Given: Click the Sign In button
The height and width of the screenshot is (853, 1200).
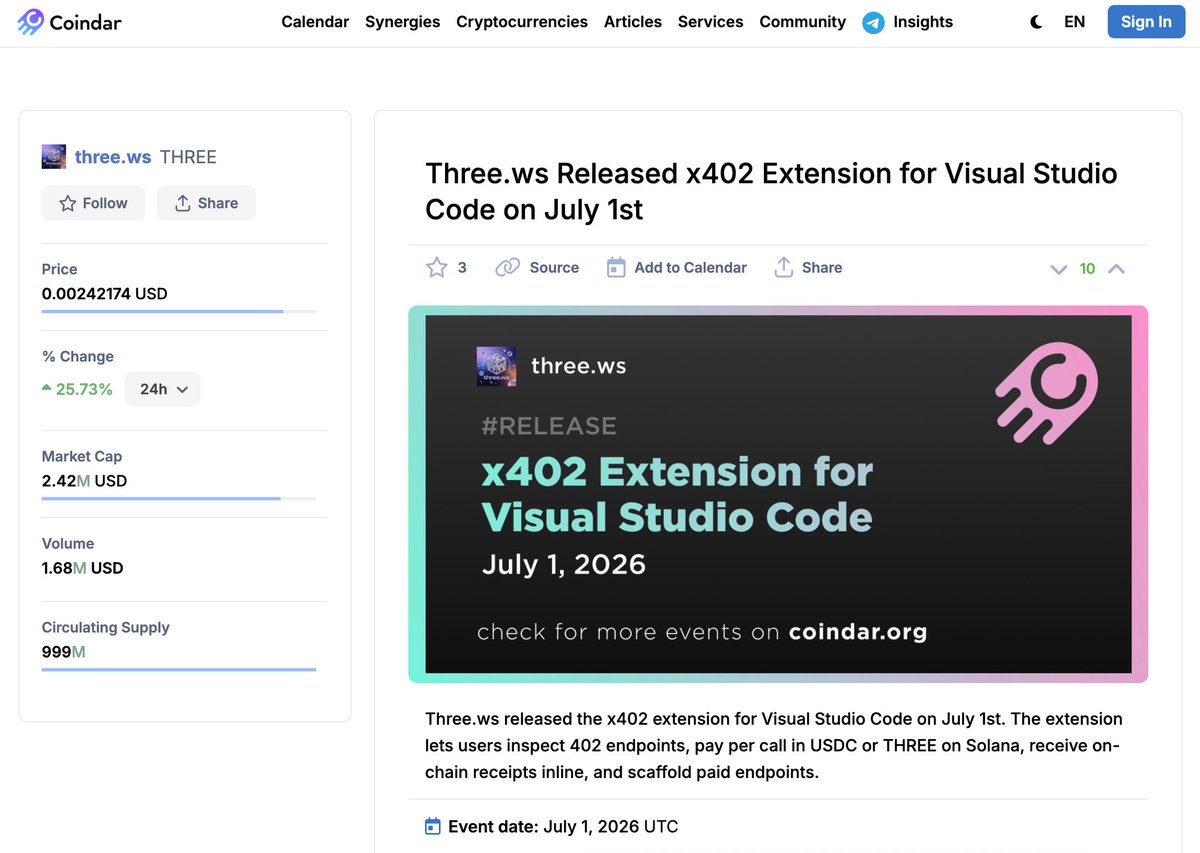Looking at the screenshot, I should 1146,21.
